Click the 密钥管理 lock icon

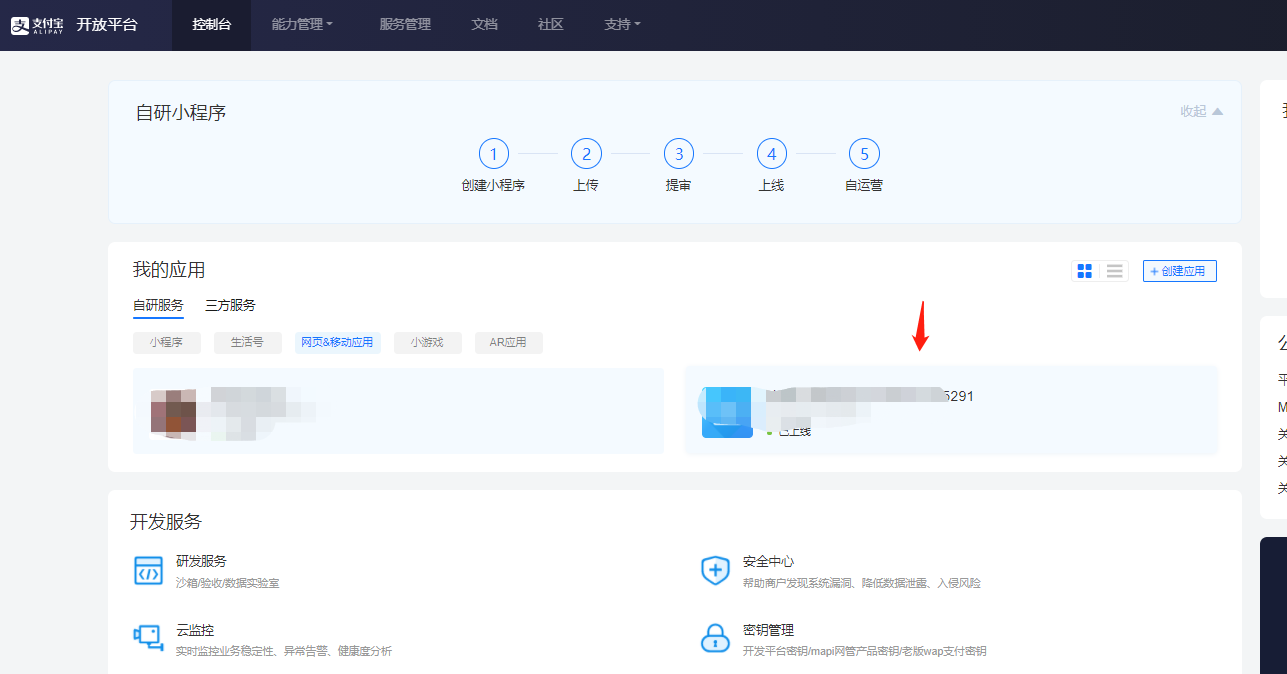[715, 637]
